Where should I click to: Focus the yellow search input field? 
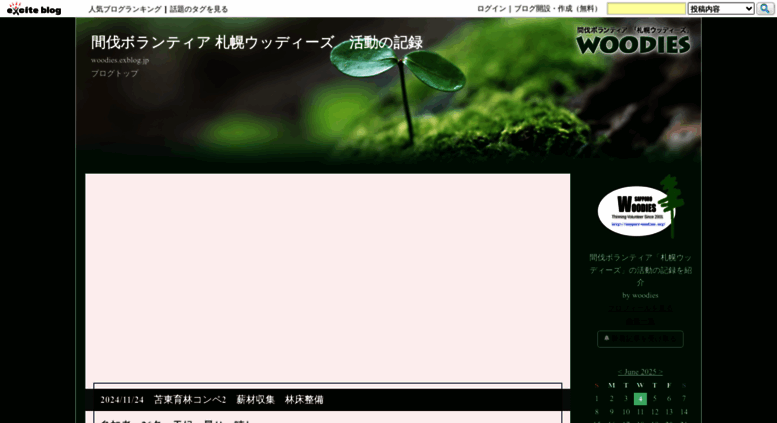coord(646,8)
